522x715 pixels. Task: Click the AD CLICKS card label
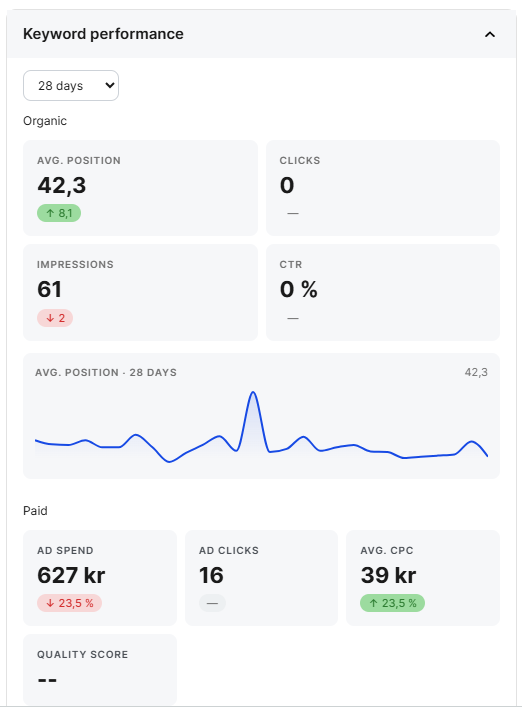pos(229,550)
